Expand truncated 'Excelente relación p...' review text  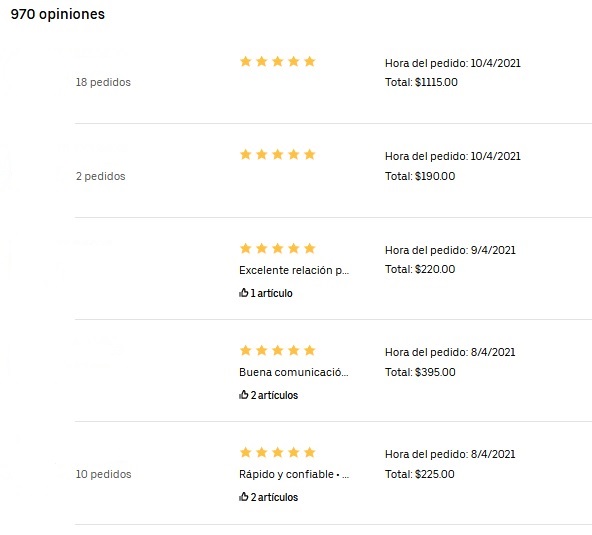coord(294,270)
